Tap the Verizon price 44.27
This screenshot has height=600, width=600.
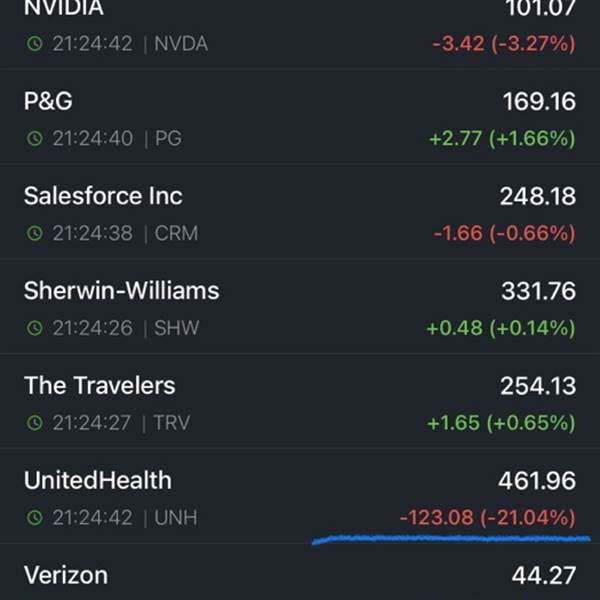click(544, 576)
